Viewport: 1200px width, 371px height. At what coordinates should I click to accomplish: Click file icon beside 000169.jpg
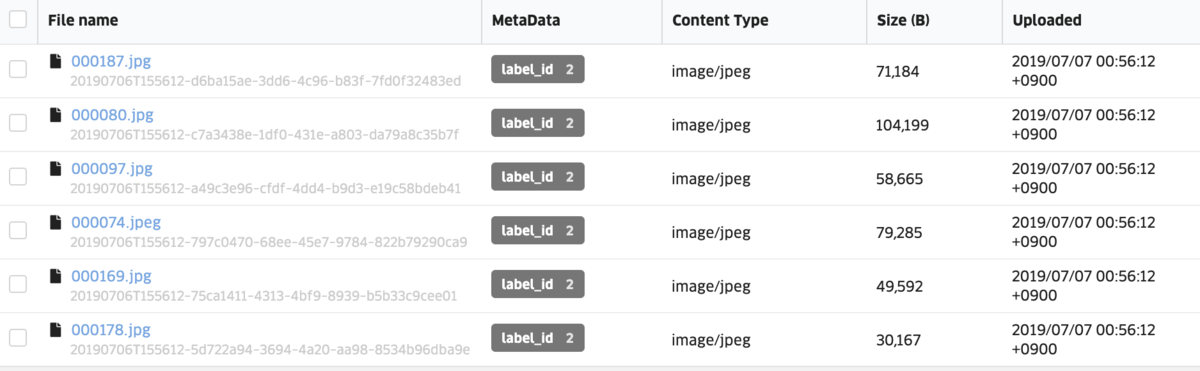[56, 277]
